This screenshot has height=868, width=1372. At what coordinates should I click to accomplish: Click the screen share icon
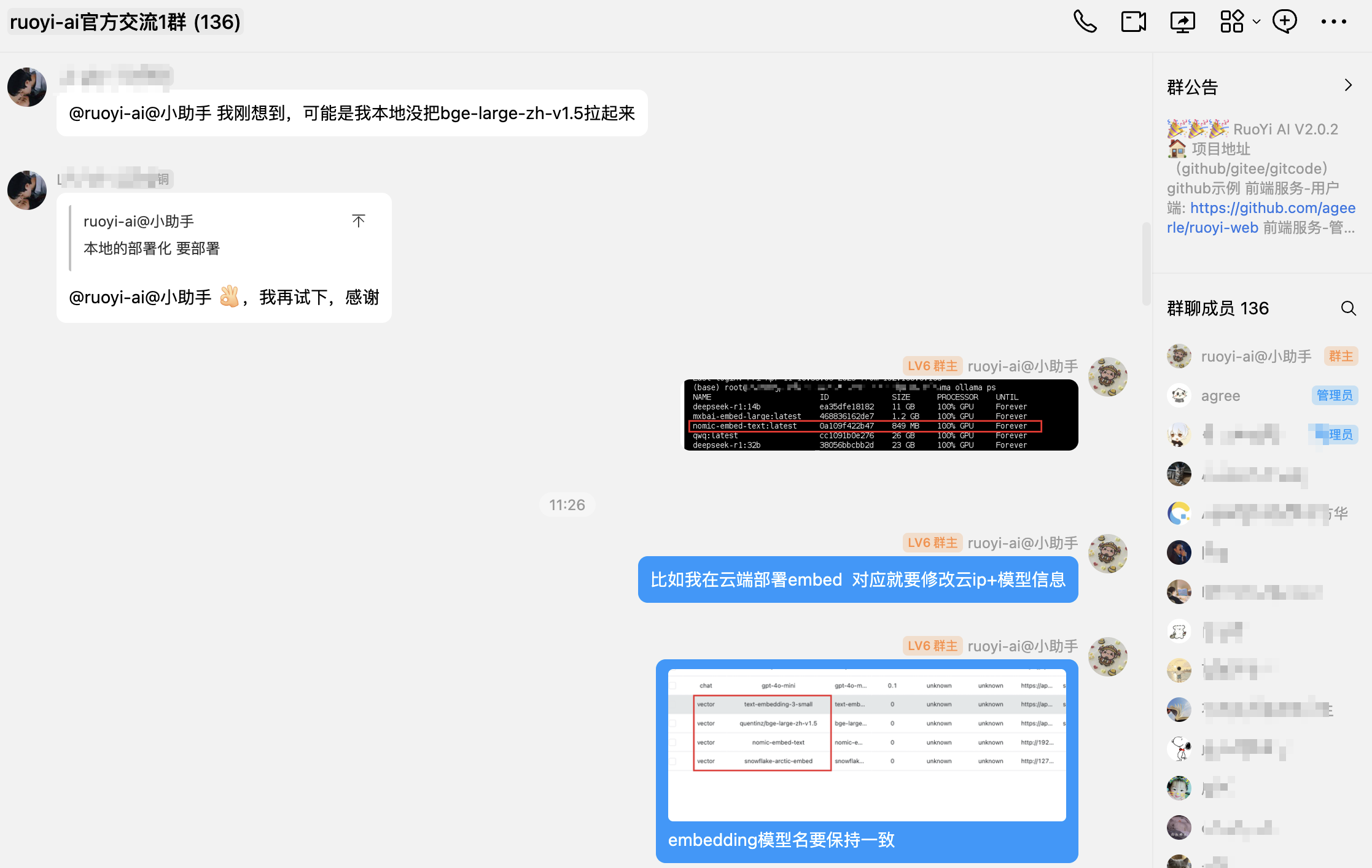1182,22
